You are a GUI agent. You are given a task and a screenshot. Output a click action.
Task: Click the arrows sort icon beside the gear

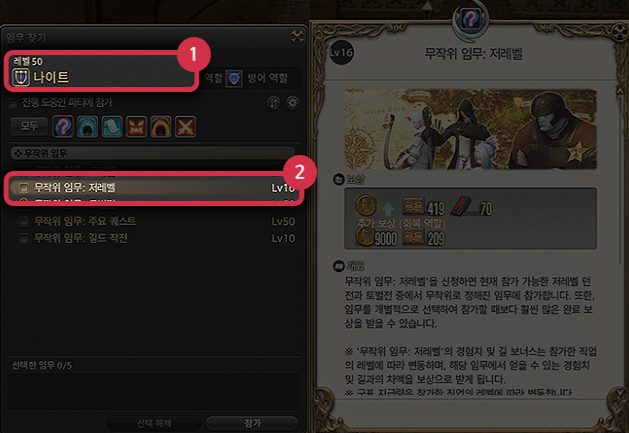click(274, 103)
